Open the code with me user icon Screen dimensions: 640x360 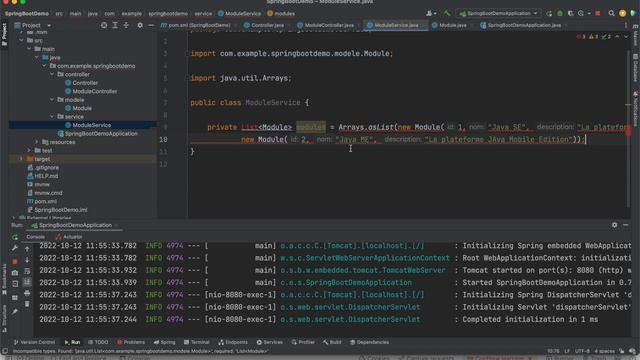431,13
